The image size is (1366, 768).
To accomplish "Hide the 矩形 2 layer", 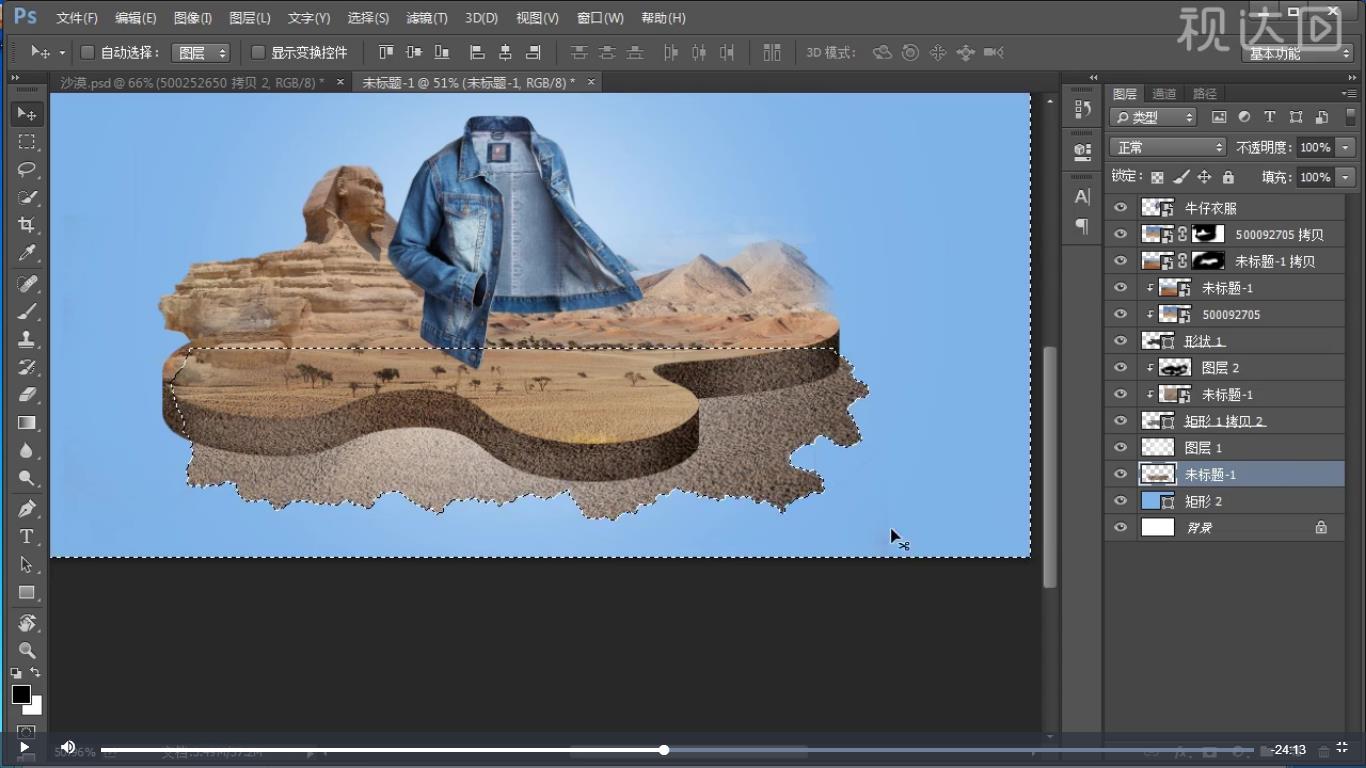I will pos(1120,501).
